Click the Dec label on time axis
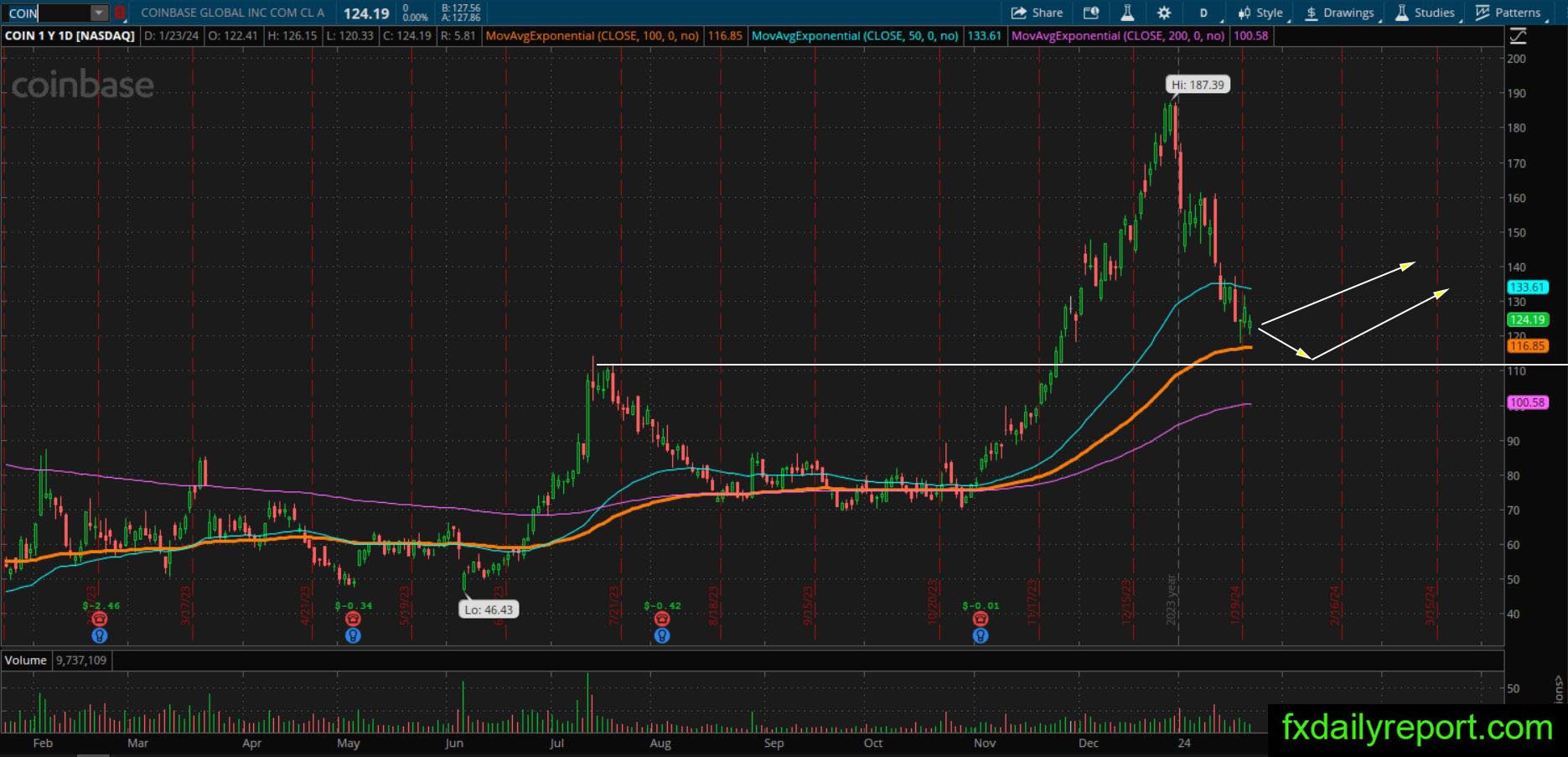This screenshot has height=757, width=1568. (1088, 743)
